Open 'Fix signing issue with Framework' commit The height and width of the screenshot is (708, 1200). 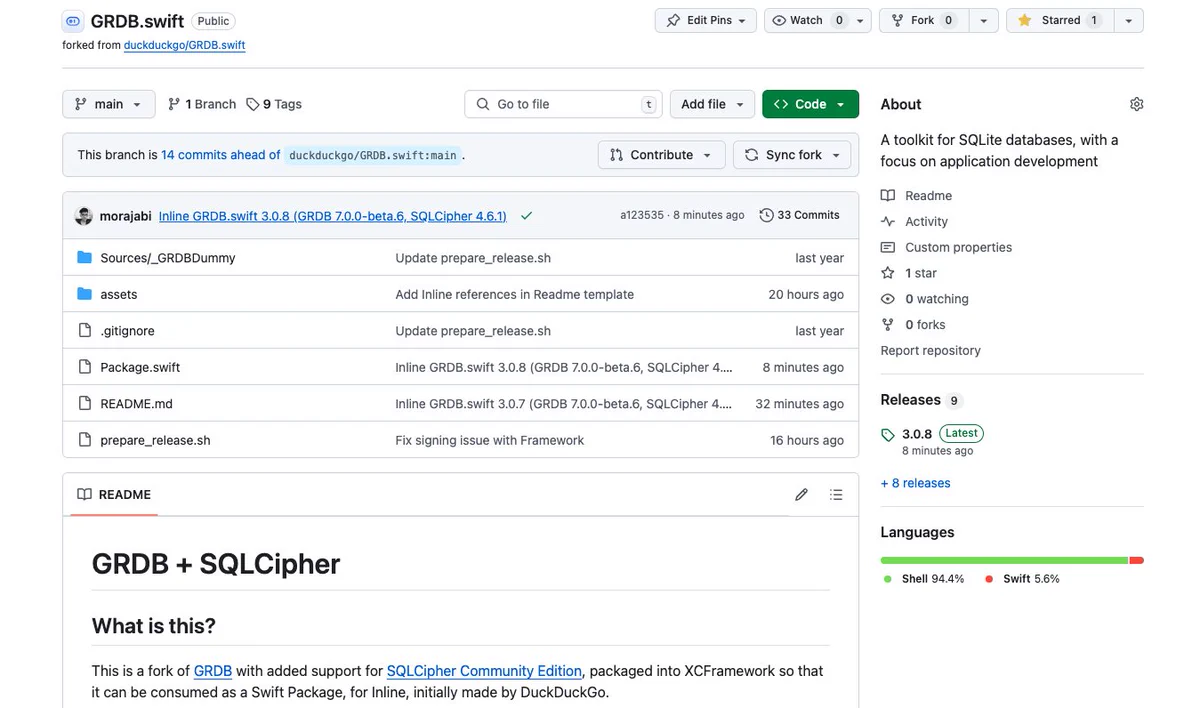tap(489, 440)
